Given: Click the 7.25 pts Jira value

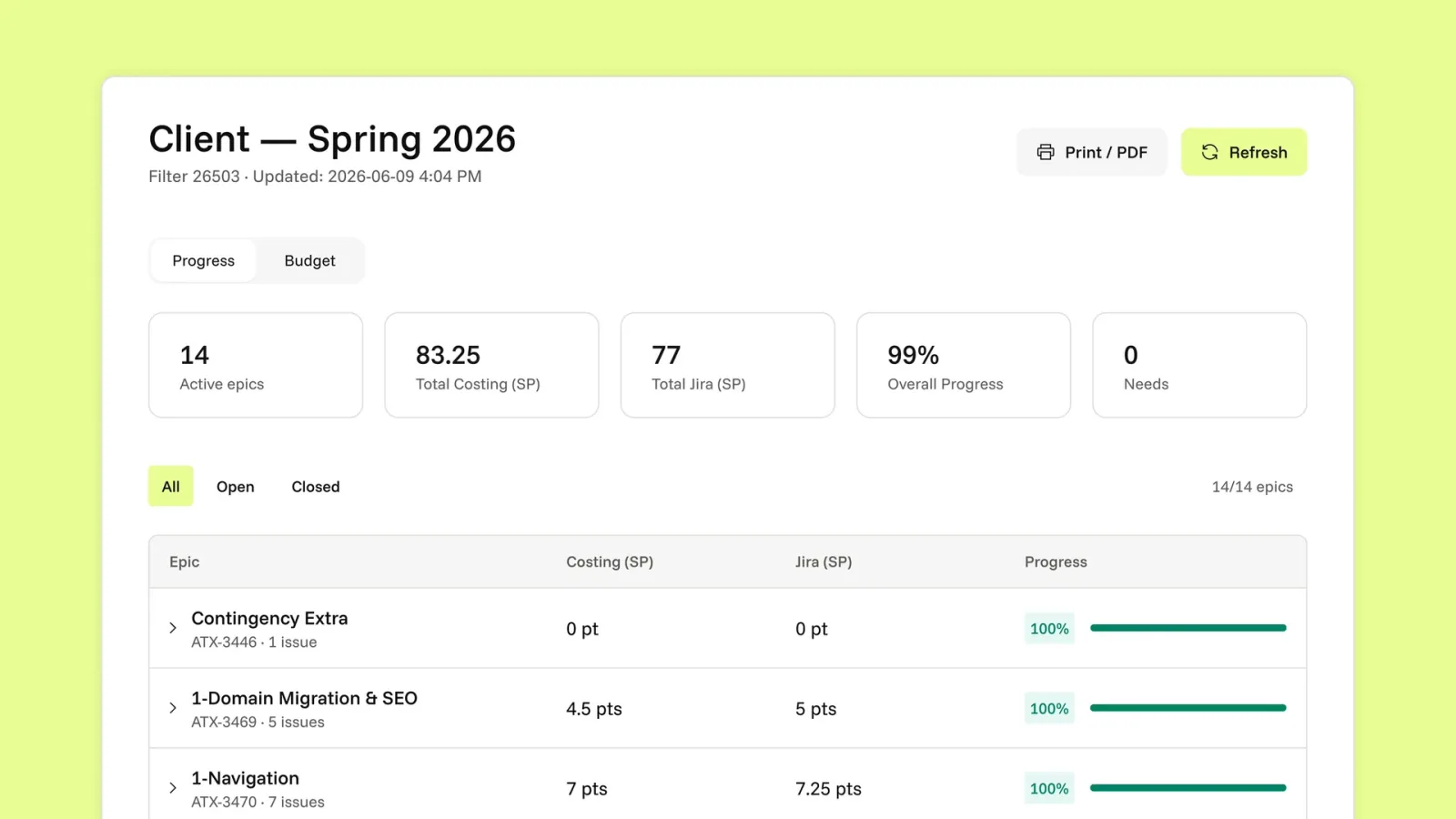Looking at the screenshot, I should point(828,789).
